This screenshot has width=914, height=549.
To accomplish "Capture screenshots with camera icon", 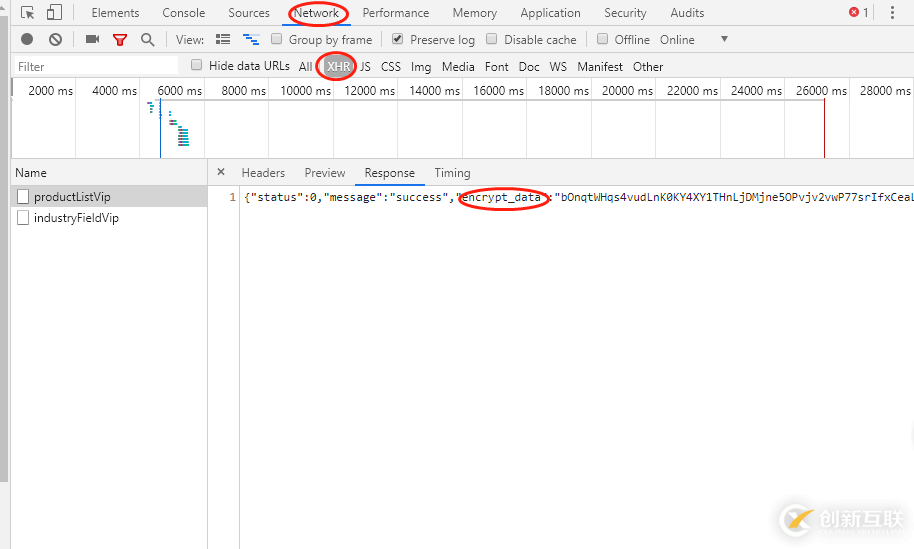I will tap(92, 39).
